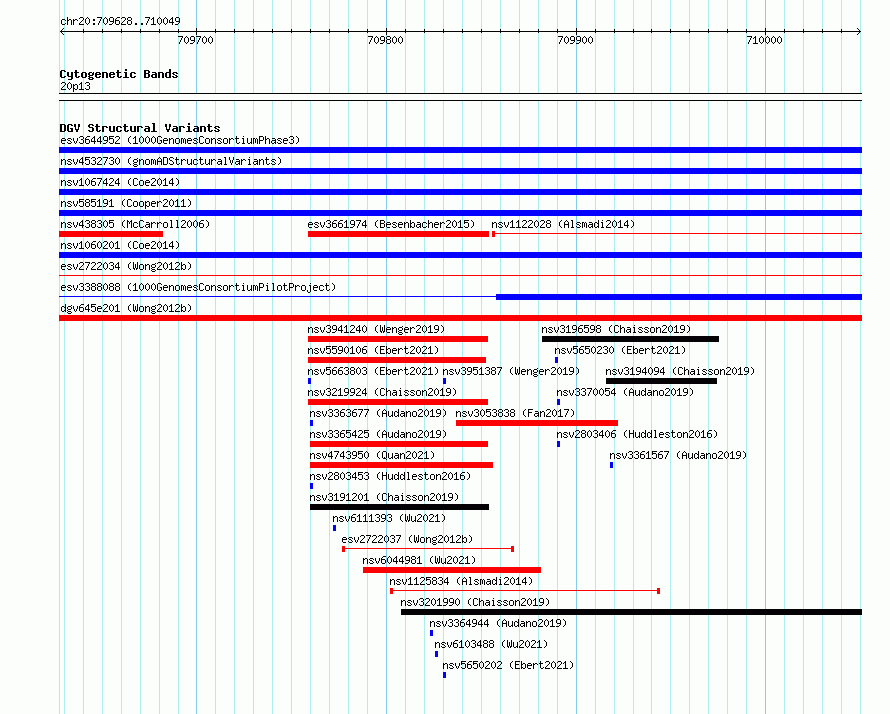The height and width of the screenshot is (714, 890).
Task: Click the Cytogenetic Bands track title
Action: point(119,74)
